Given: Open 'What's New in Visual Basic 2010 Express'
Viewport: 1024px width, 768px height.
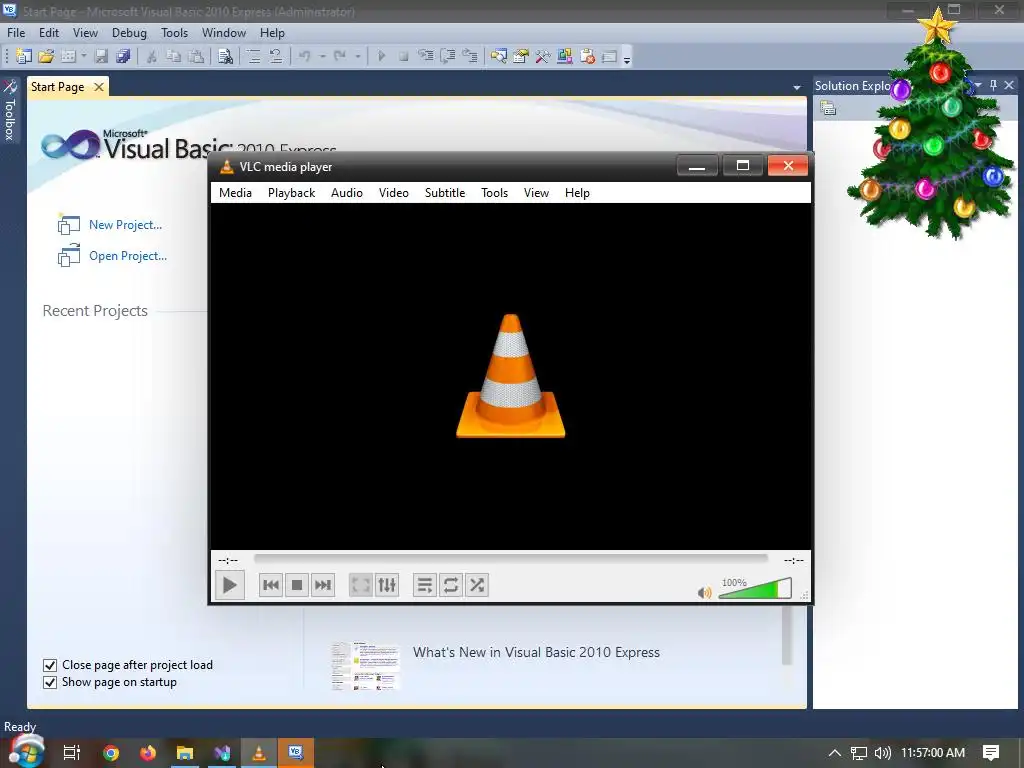Looking at the screenshot, I should pyautogui.click(x=536, y=652).
